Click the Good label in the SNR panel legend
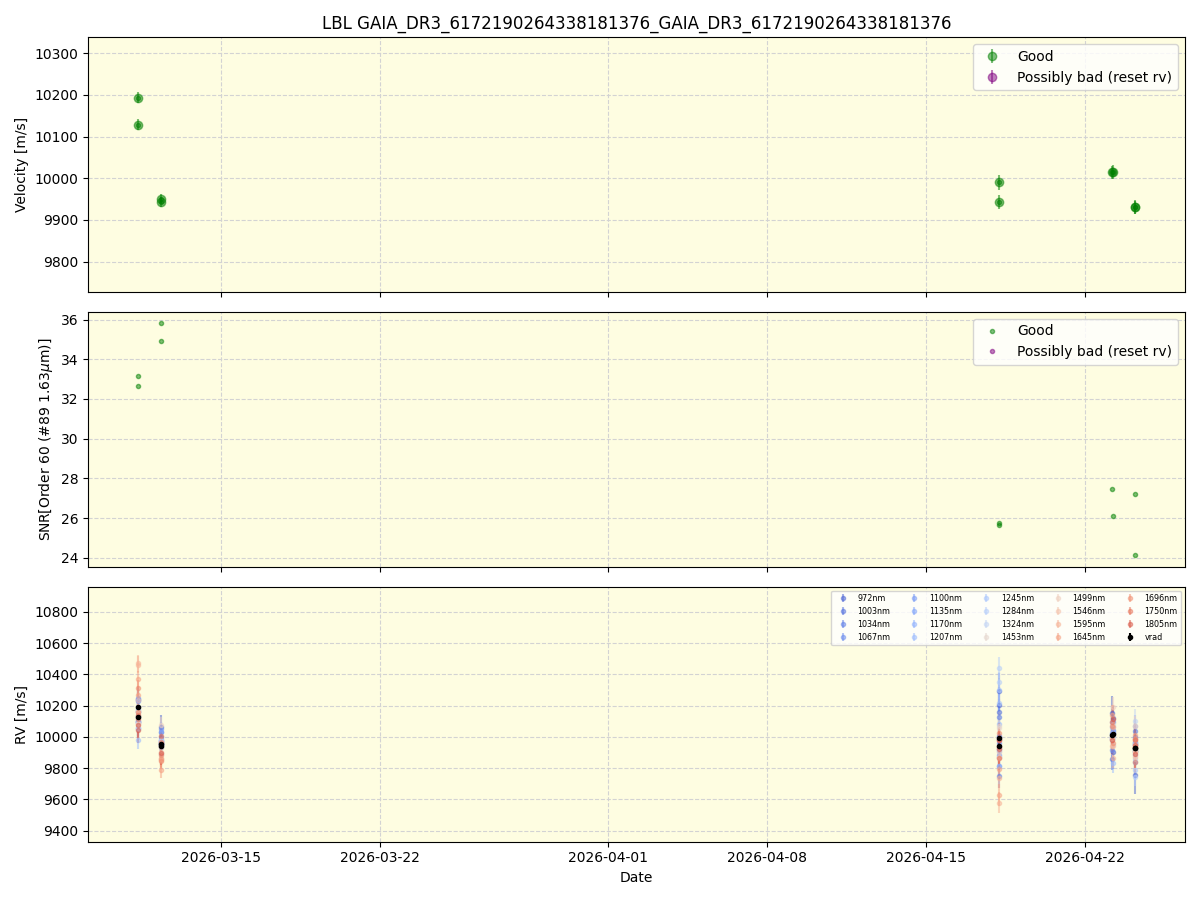1200x900 pixels. tap(1035, 331)
